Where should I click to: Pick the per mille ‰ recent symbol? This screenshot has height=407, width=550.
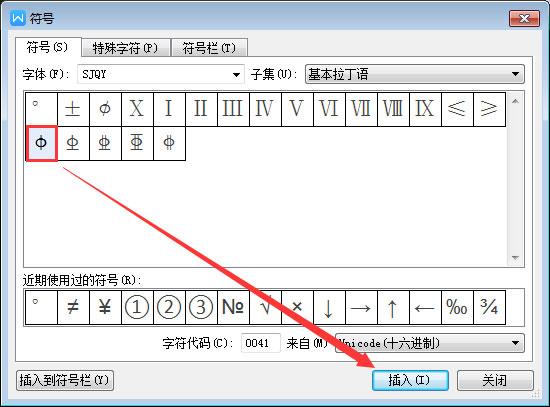tap(457, 307)
